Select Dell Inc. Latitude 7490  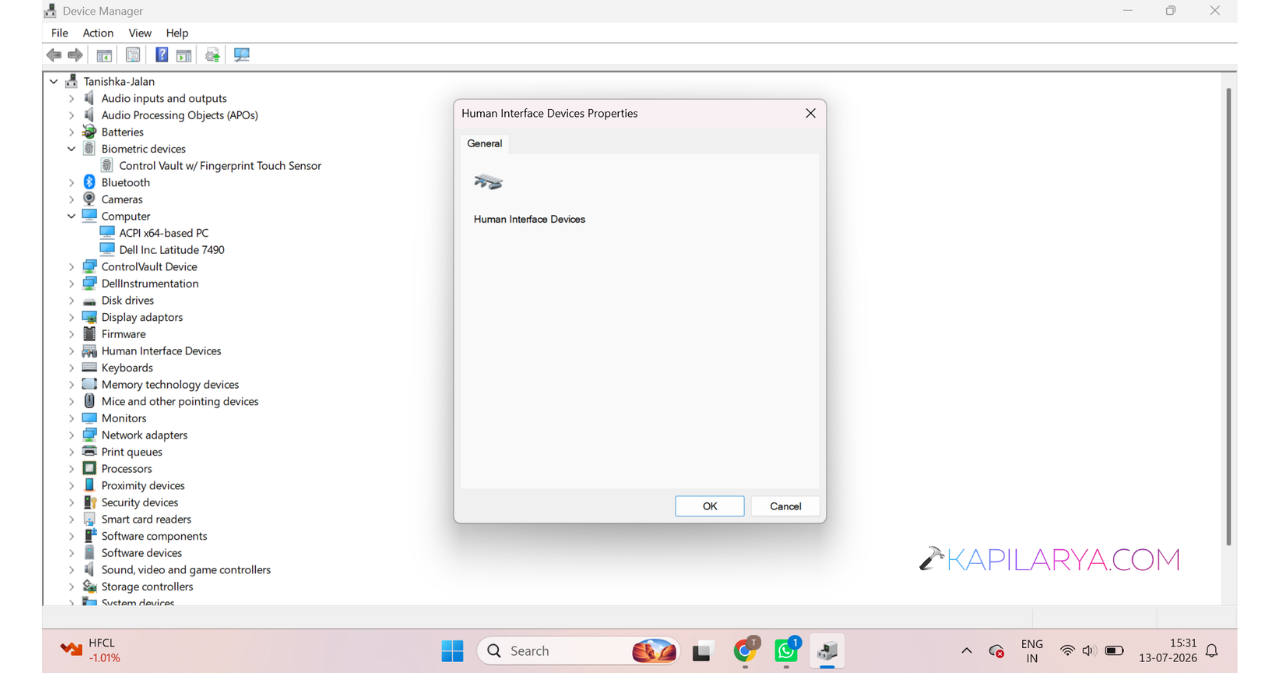click(172, 250)
